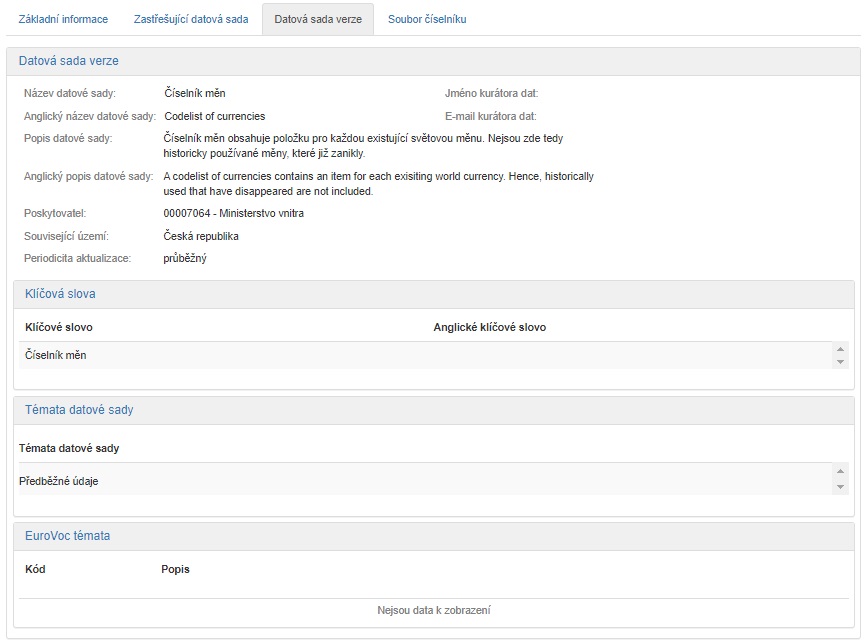The image size is (866, 642).
Task: Open the Zastřešující datová sada tab
Action: coord(191,19)
